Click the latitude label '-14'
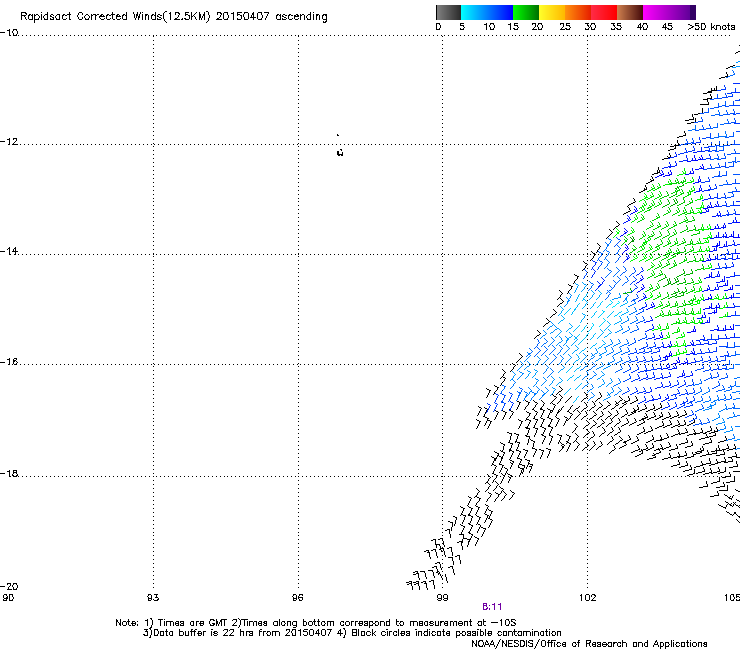 tap(9, 251)
